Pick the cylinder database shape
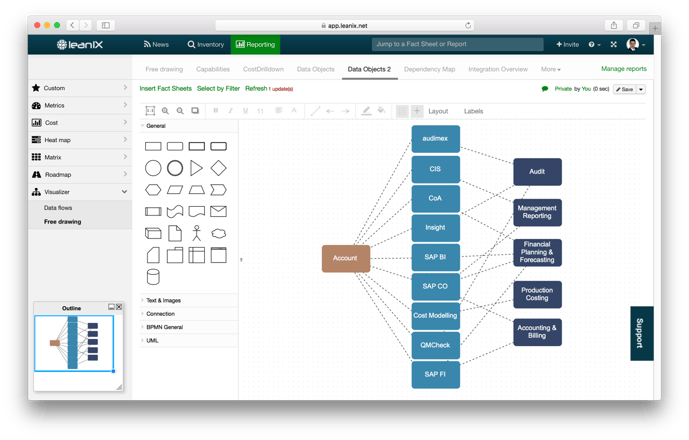Screen dimensions: 689x440 [153, 277]
